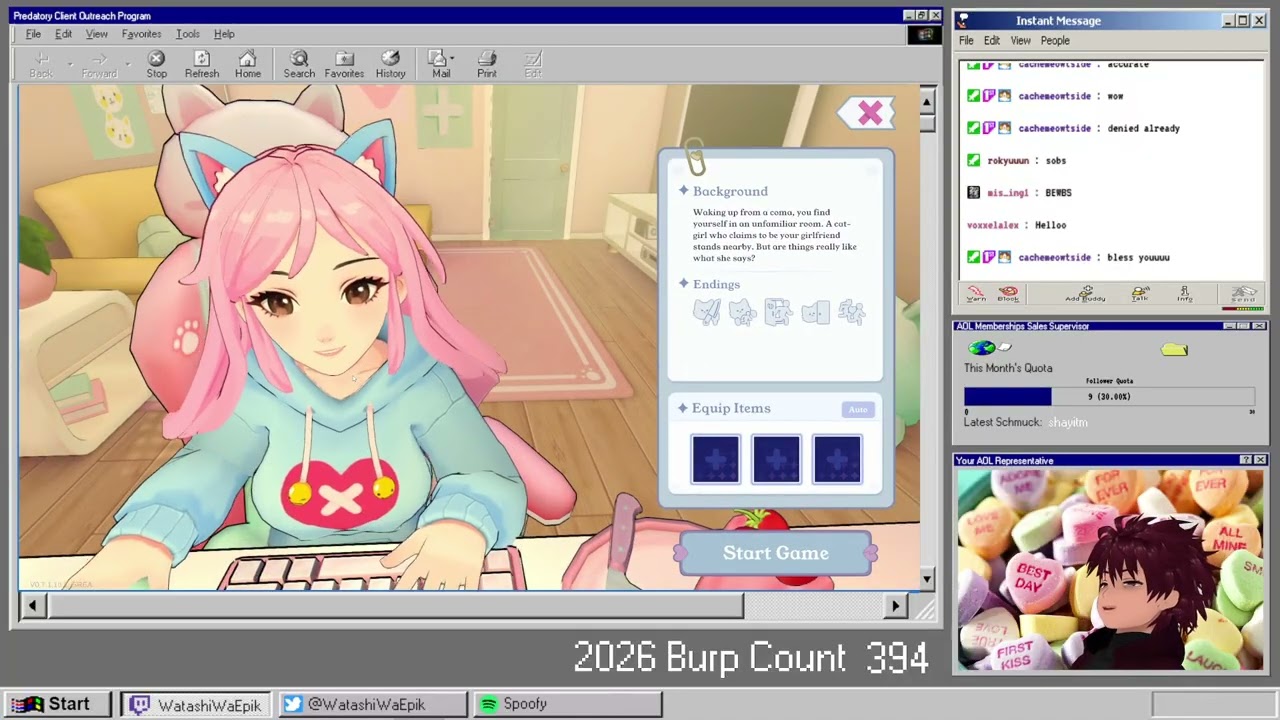
Task: Open the File menu in browser window
Action: [33, 34]
